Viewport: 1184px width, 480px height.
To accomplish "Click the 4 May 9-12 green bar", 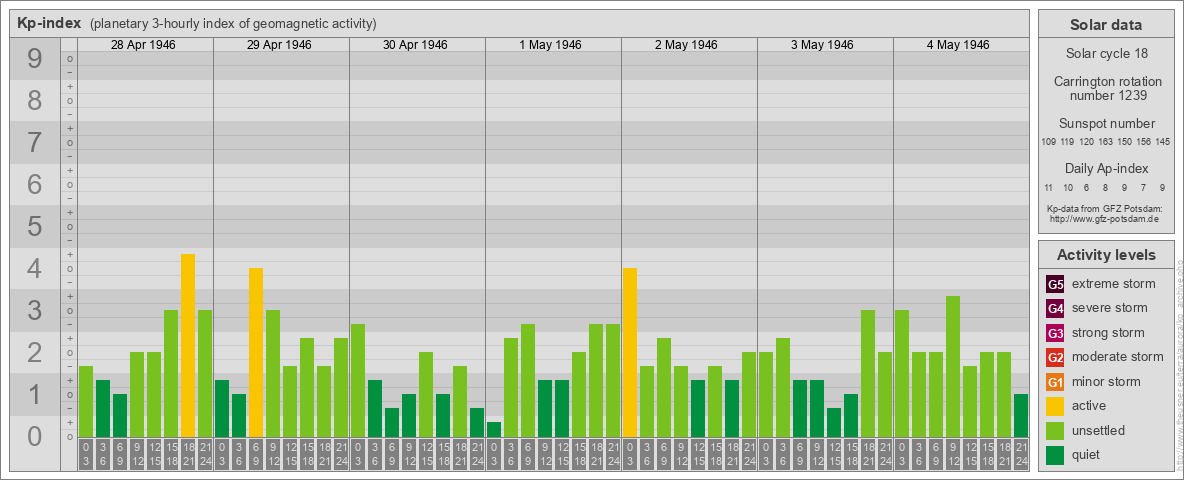I will [953, 367].
